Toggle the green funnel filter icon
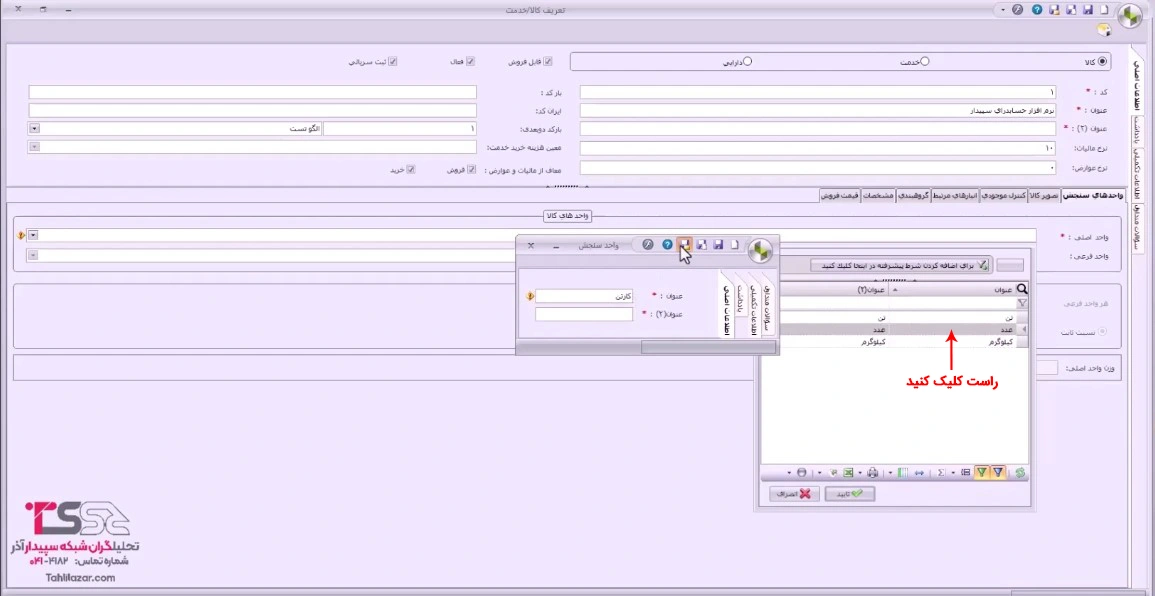The image size is (1155, 596). click(x=981, y=472)
